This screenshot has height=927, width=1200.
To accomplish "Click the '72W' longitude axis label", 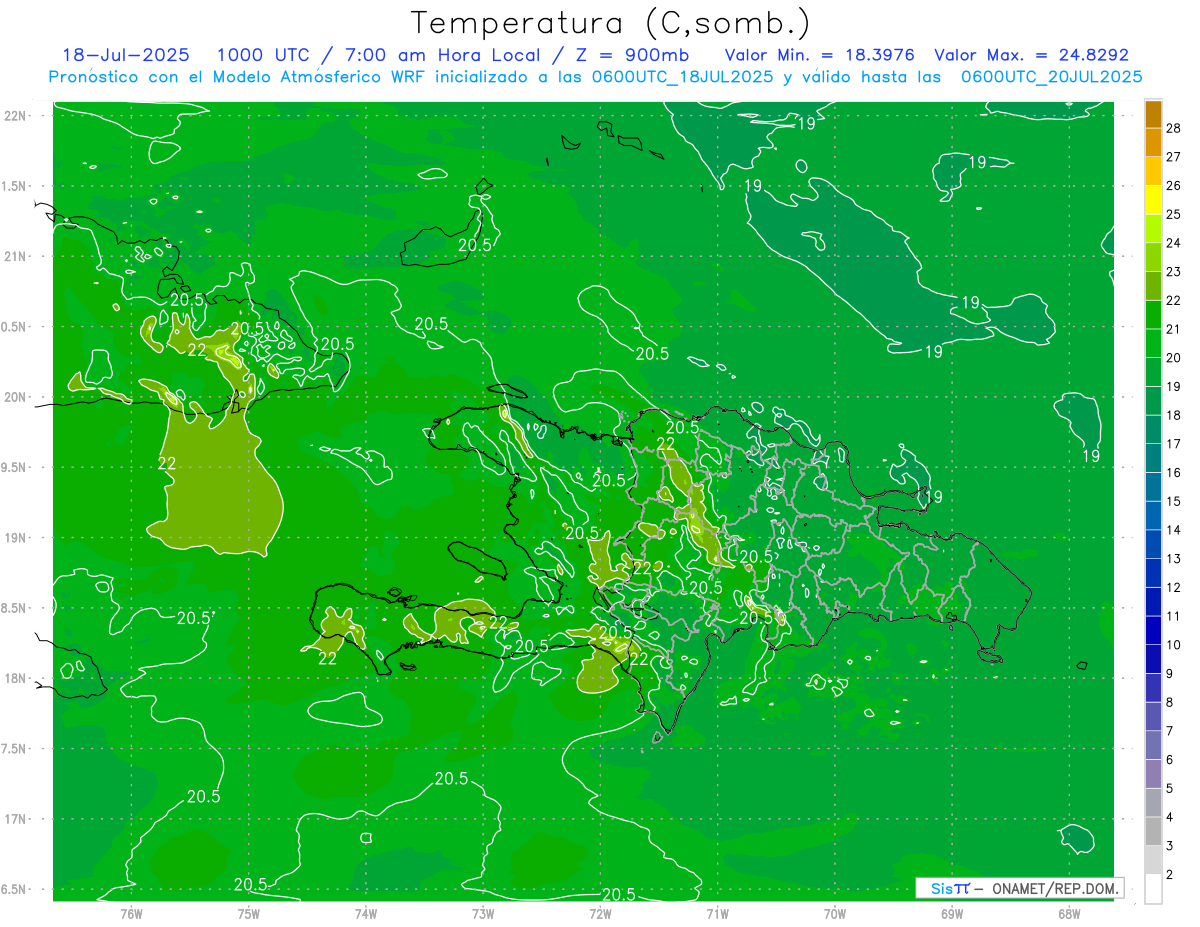I will [600, 913].
